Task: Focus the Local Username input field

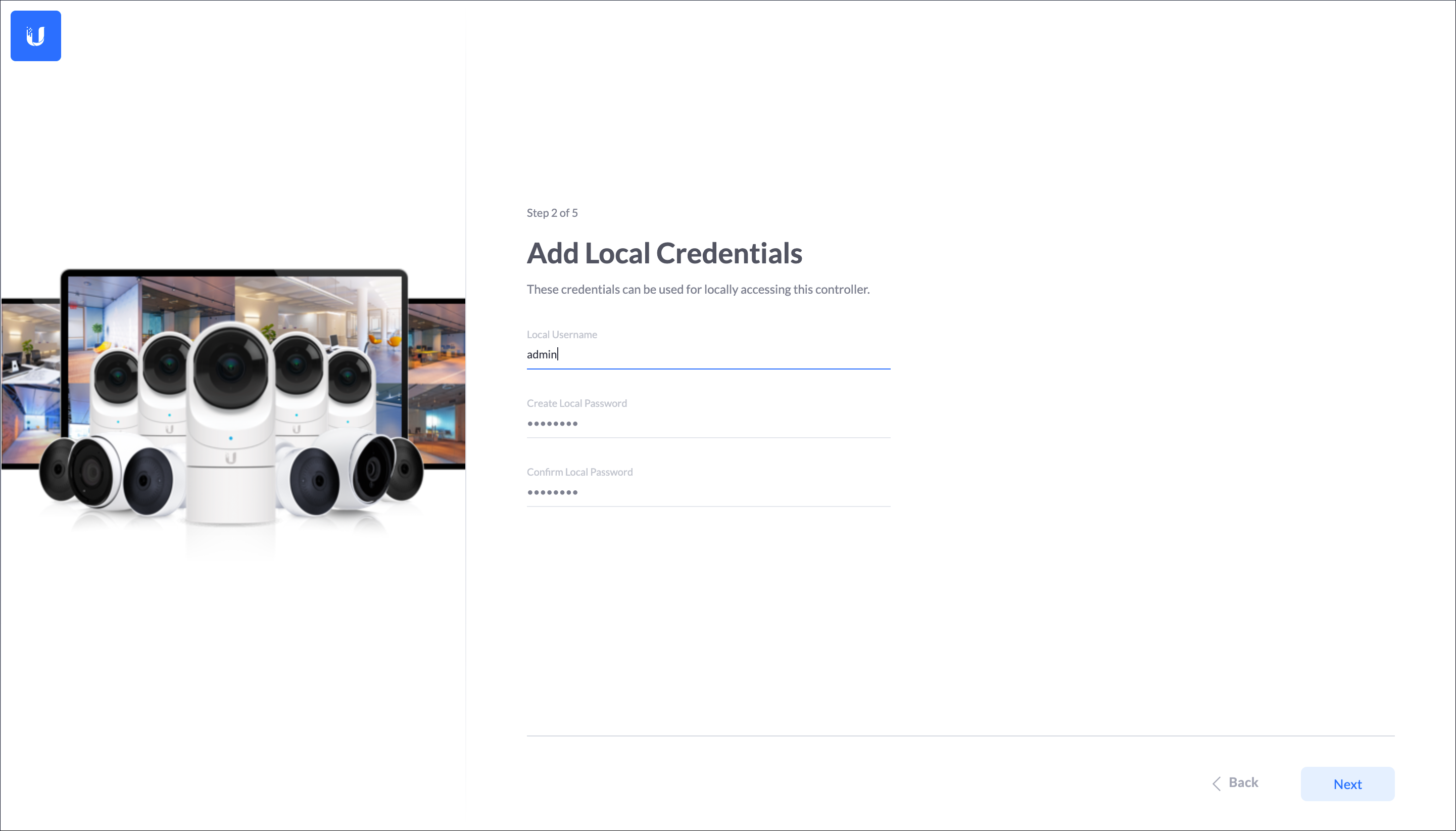Action: [x=708, y=354]
